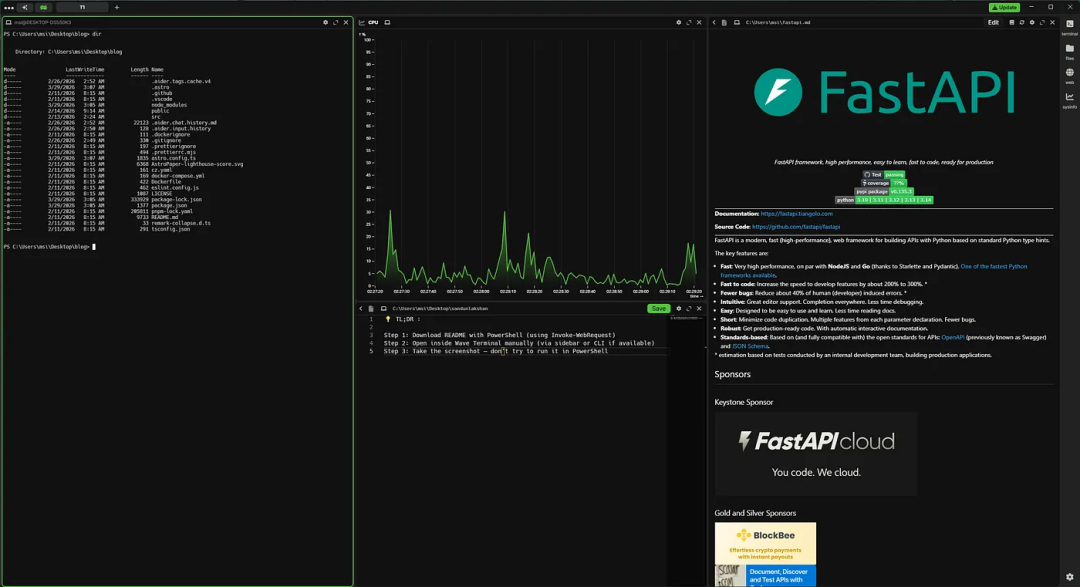Open settings gear of fastapi.md preview block
The width and height of the screenshot is (1080, 587).
[1032, 23]
